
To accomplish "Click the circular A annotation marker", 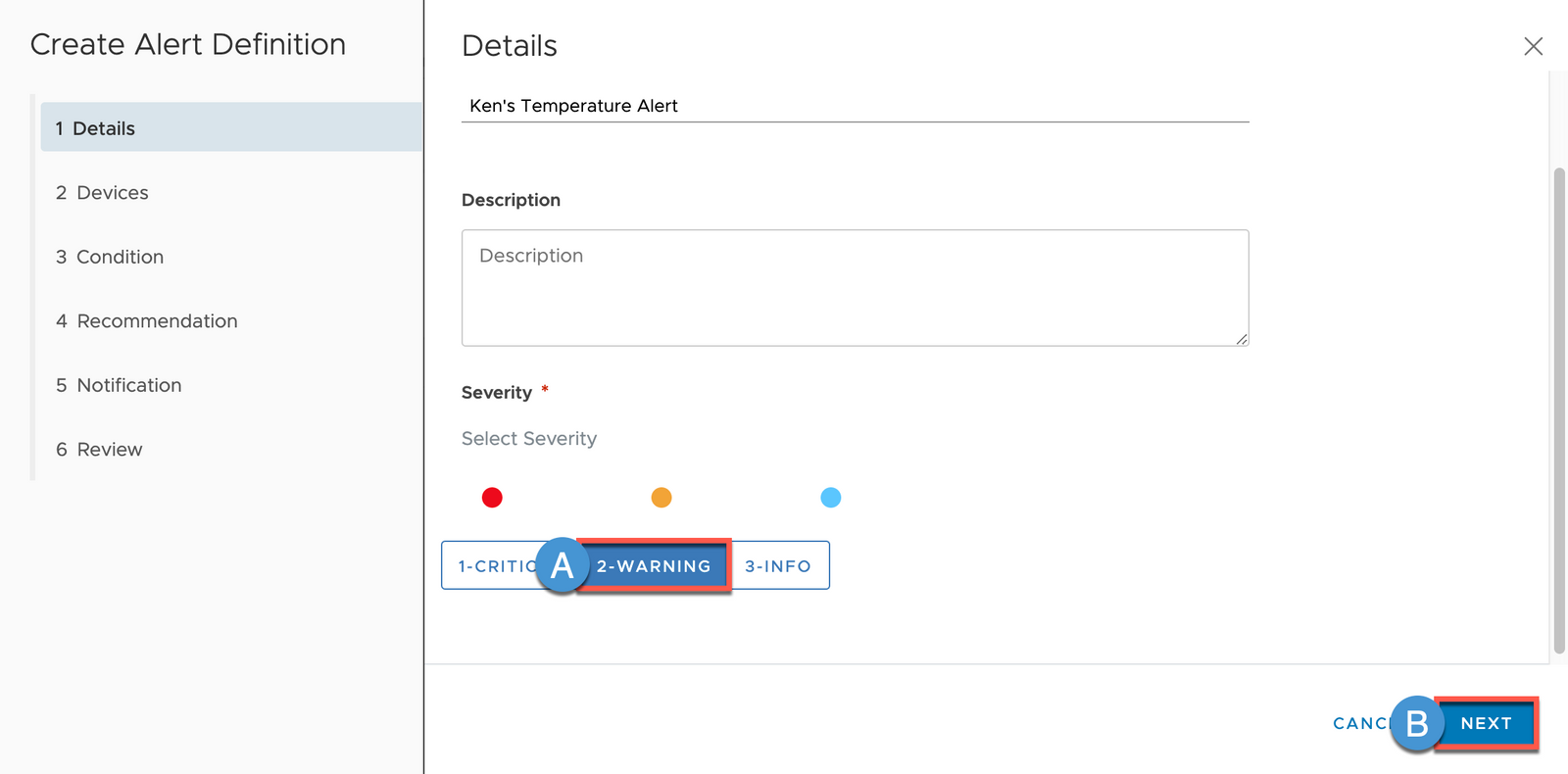I will [562, 565].
